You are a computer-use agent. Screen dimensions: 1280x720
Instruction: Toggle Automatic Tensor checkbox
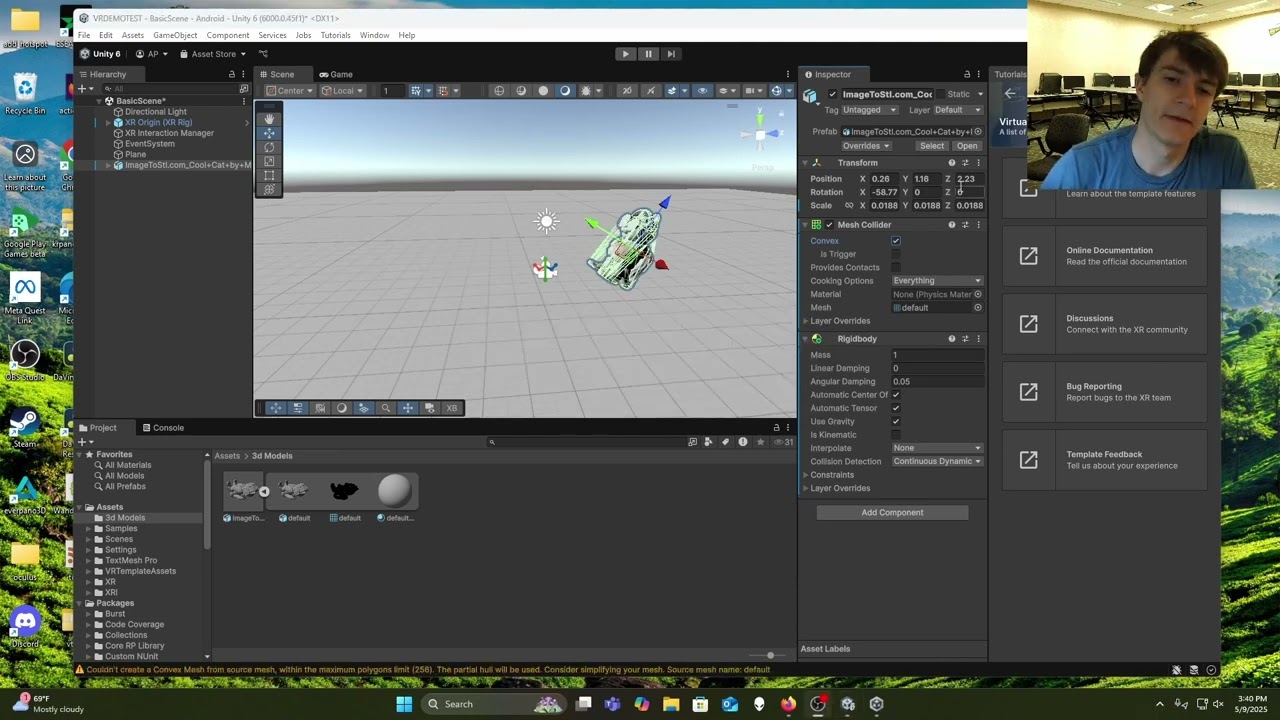point(896,408)
